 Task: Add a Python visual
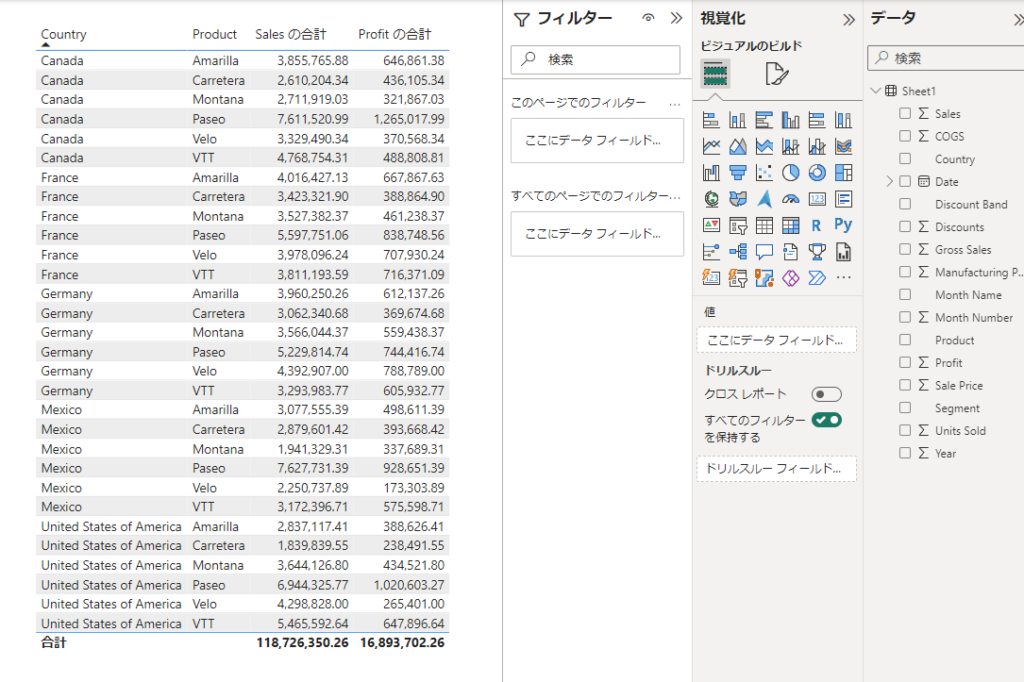[843, 225]
